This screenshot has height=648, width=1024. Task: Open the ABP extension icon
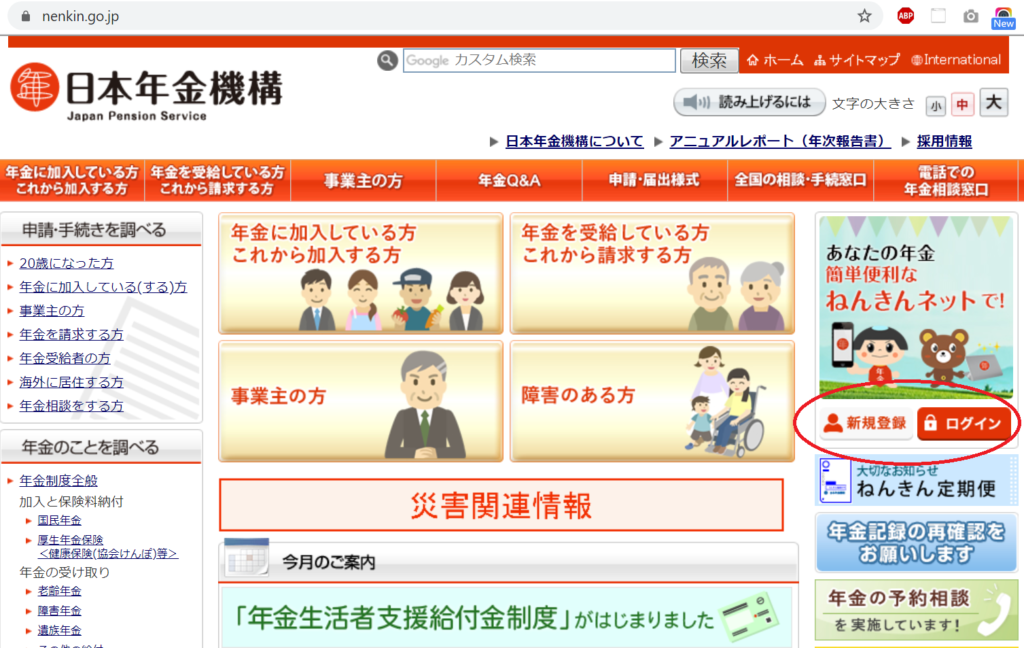pyautogui.click(x=905, y=16)
